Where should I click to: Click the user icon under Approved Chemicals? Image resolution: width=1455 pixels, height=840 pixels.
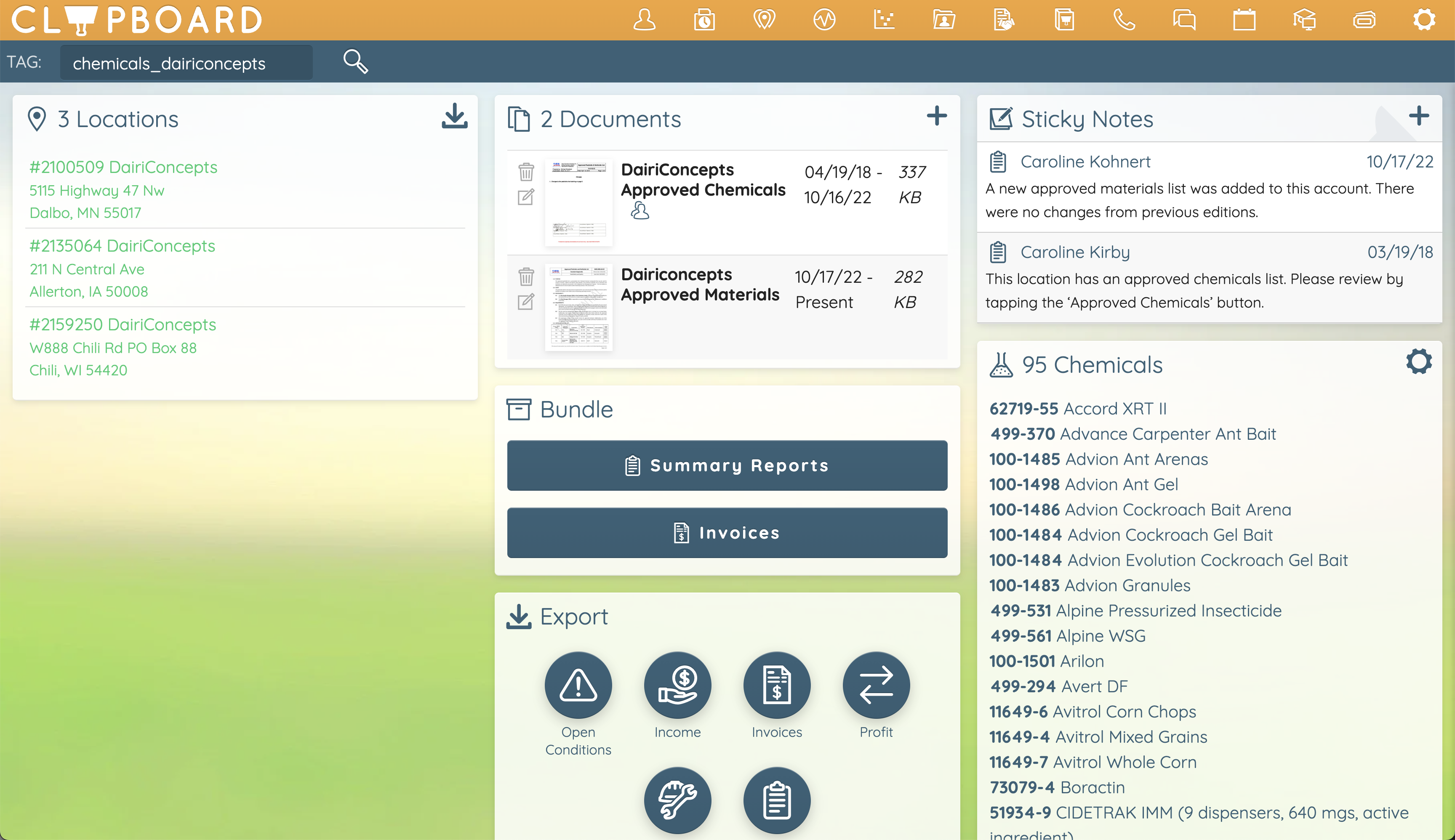640,210
